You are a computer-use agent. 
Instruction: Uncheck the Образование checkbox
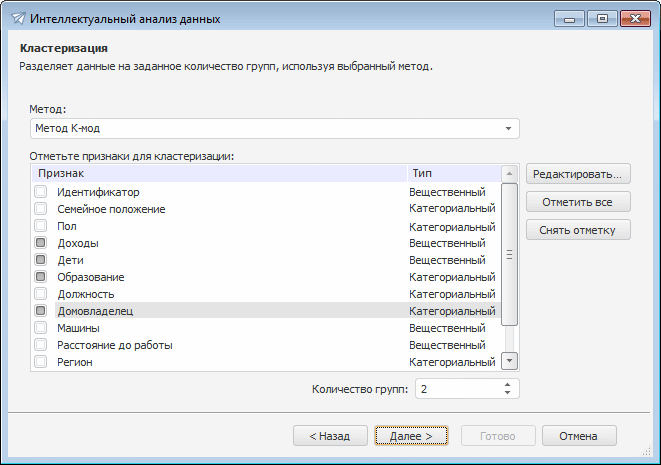click(x=41, y=277)
